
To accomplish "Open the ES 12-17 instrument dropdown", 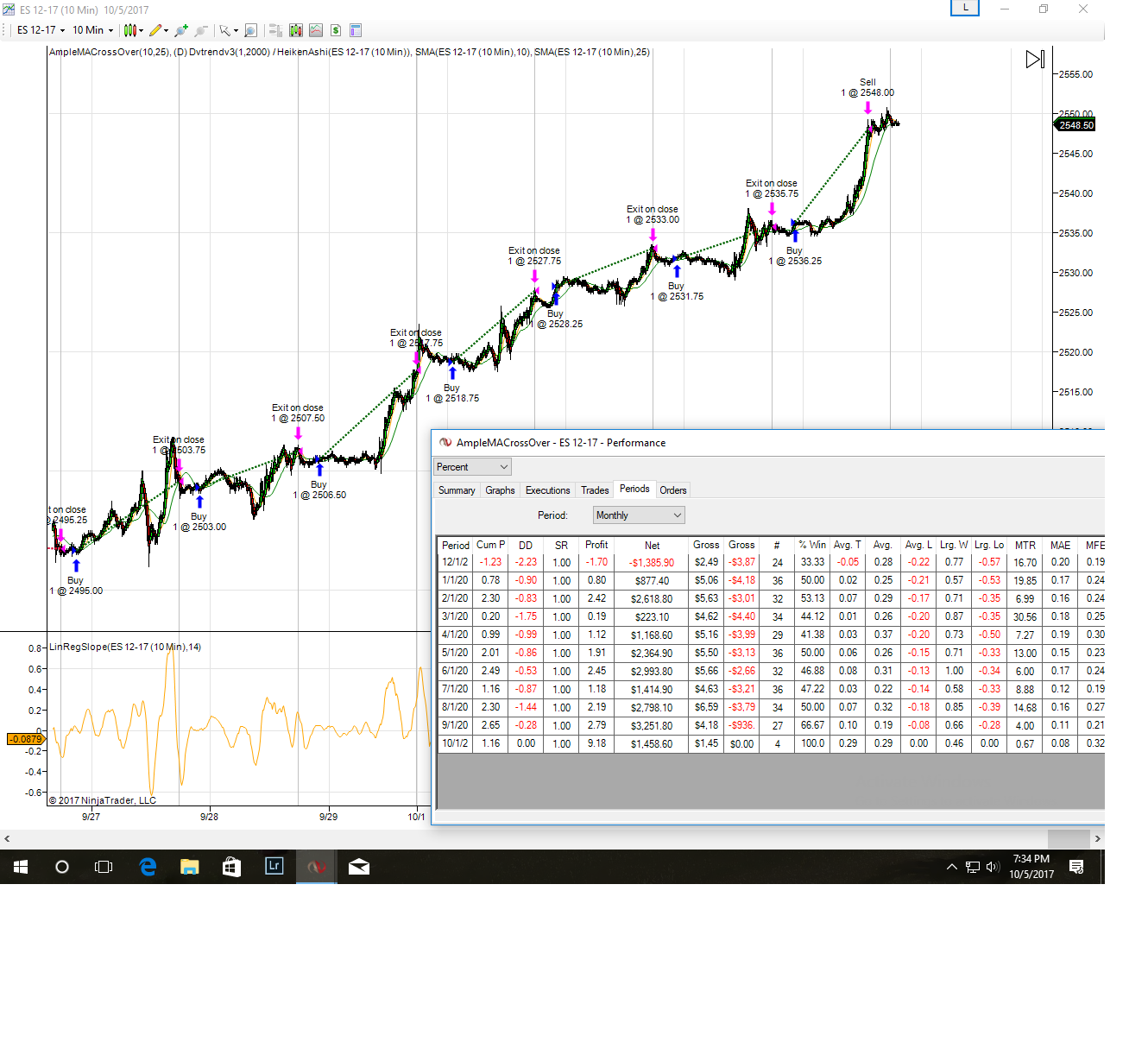I will coord(41,30).
